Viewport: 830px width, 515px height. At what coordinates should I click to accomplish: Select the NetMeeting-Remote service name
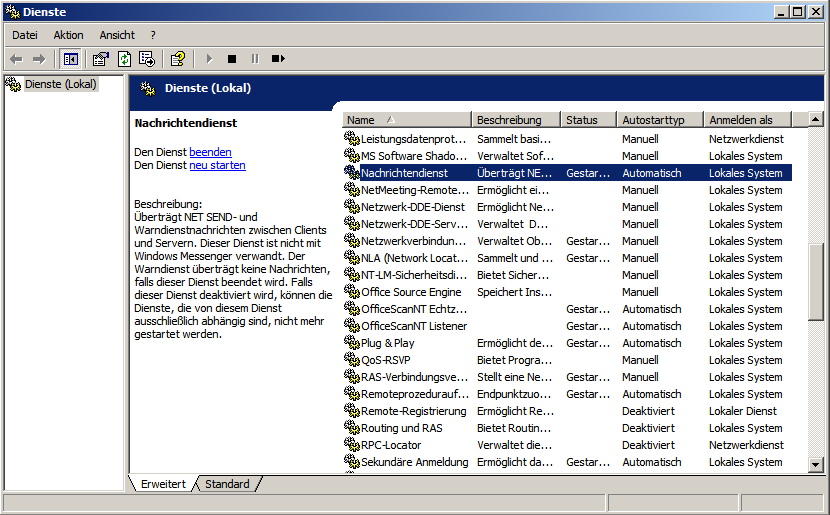point(414,190)
